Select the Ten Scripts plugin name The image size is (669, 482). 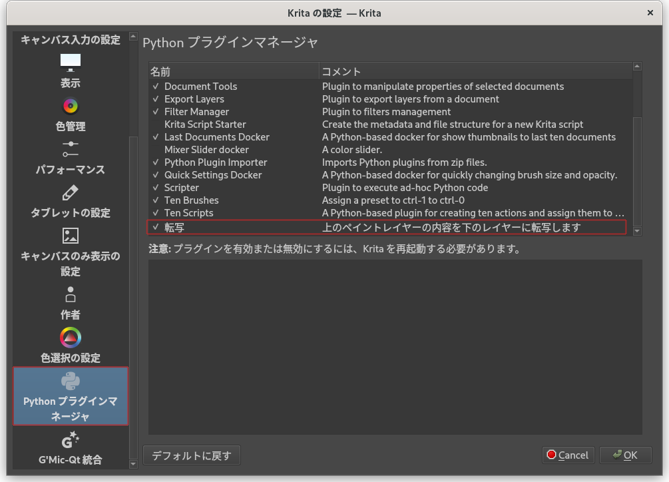[189, 213]
